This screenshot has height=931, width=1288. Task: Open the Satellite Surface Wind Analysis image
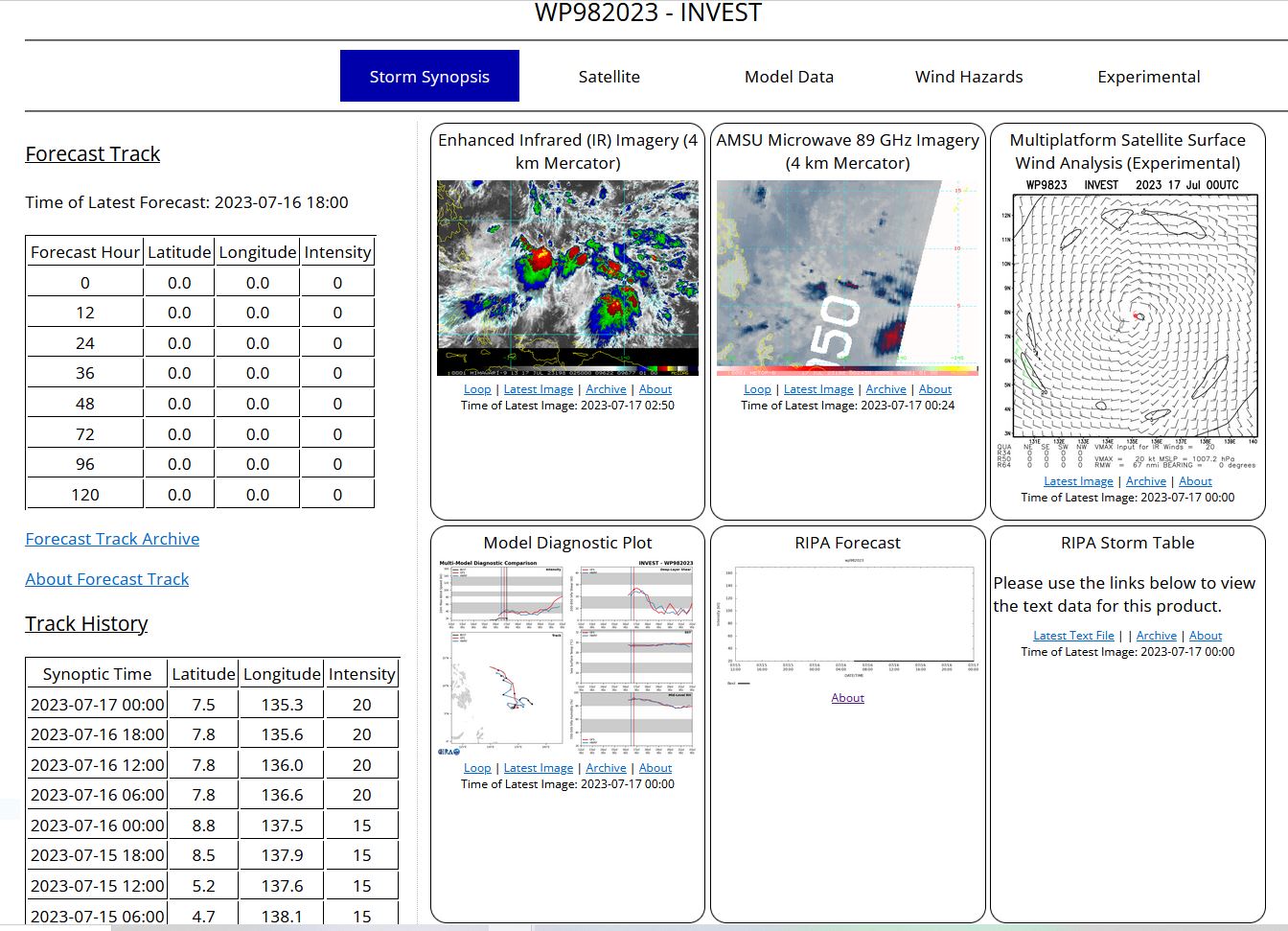tap(1127, 323)
